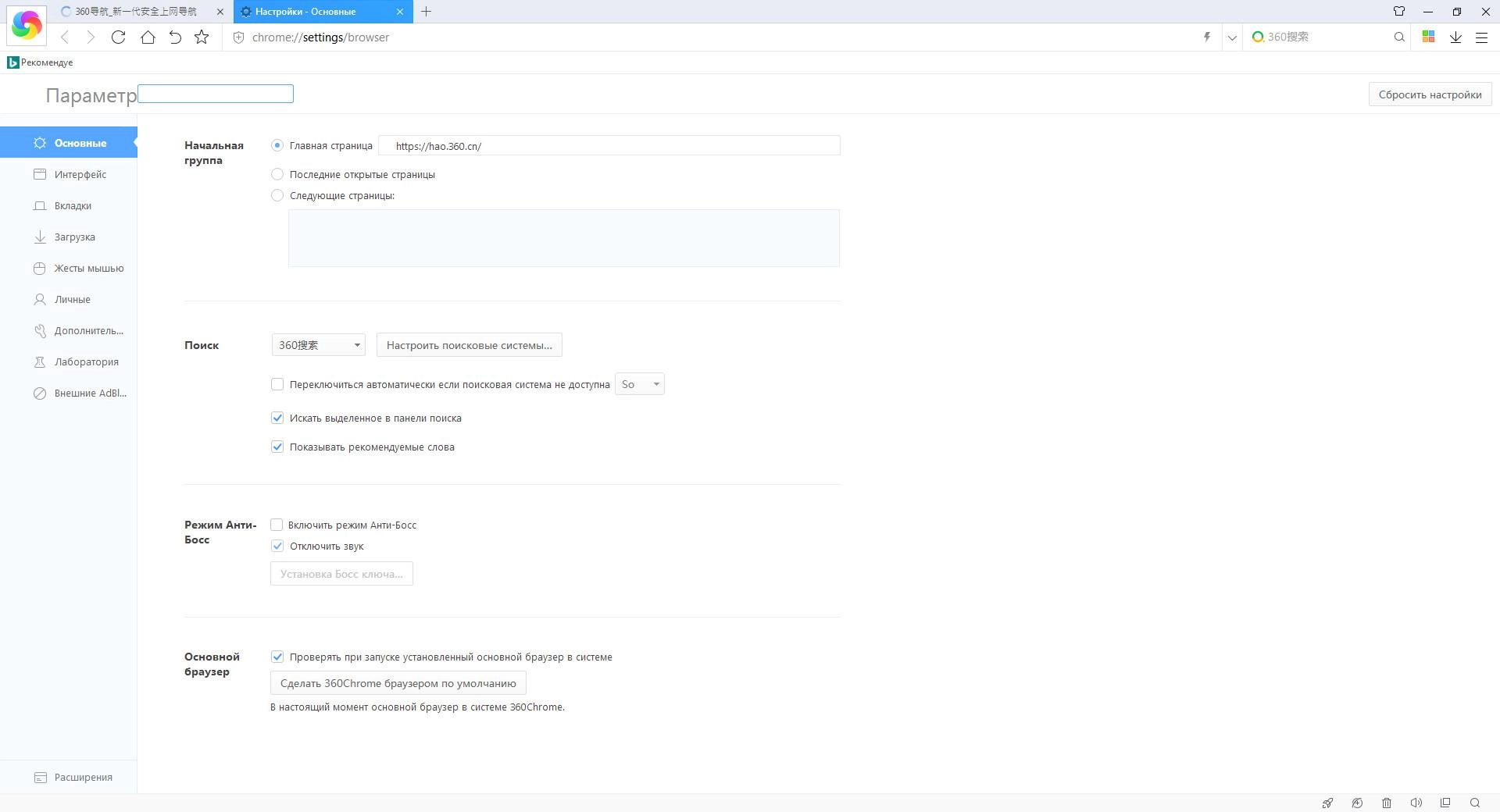Screen dimensions: 1500x812
Task: Focus the settings search field
Action: pyautogui.click(x=216, y=94)
